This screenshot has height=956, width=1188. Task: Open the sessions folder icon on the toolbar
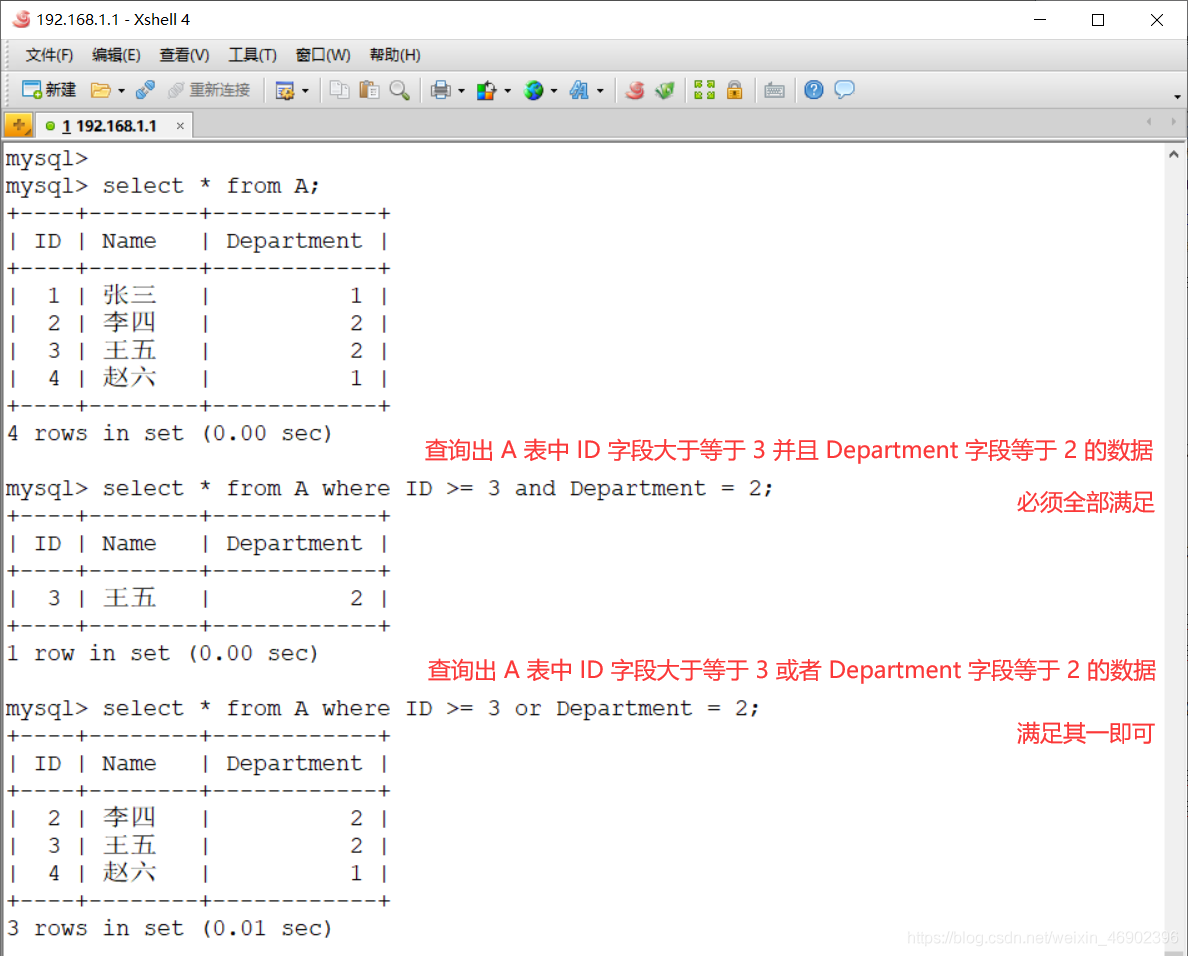[101, 90]
